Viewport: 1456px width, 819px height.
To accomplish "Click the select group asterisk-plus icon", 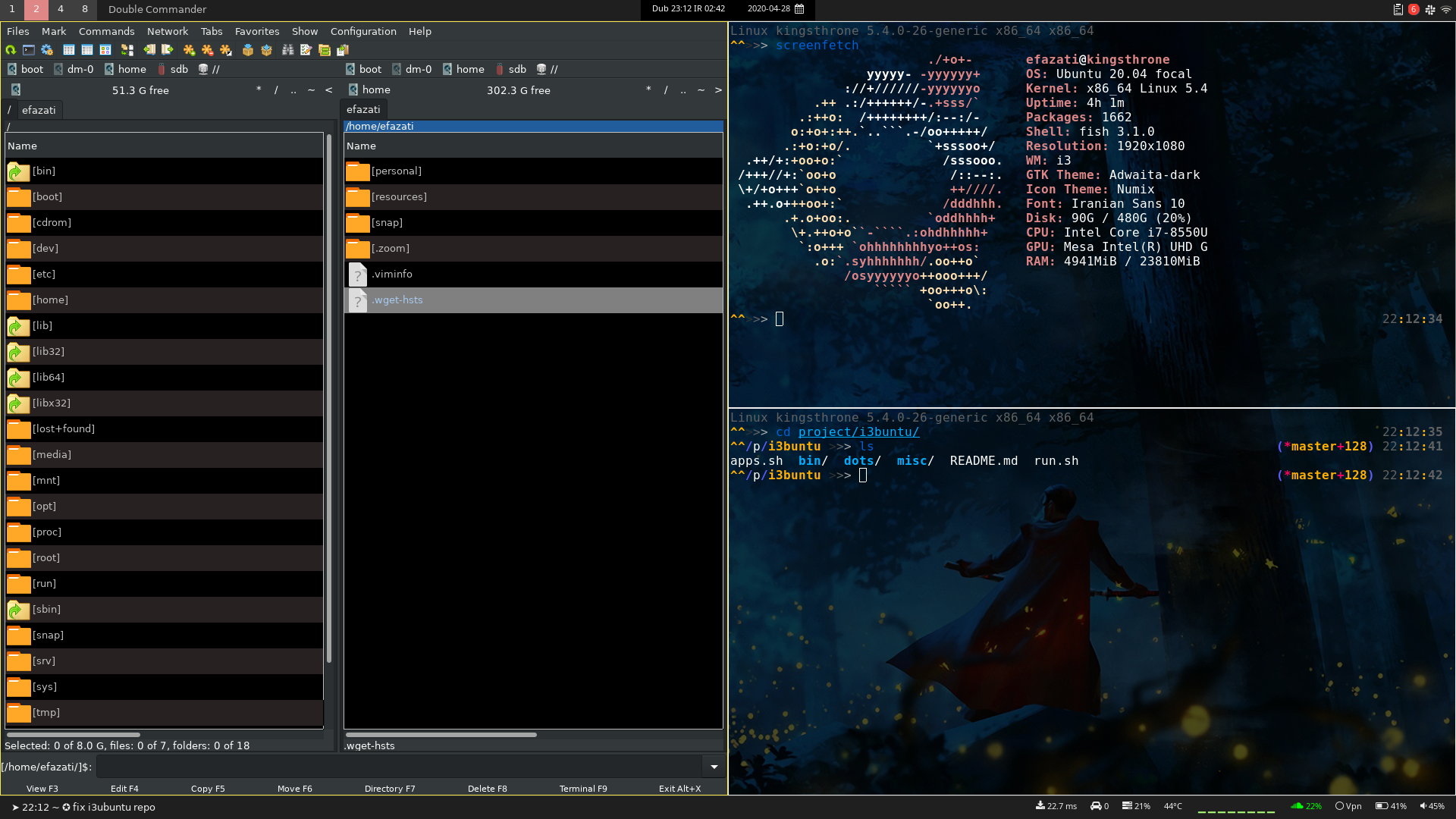I will [189, 50].
